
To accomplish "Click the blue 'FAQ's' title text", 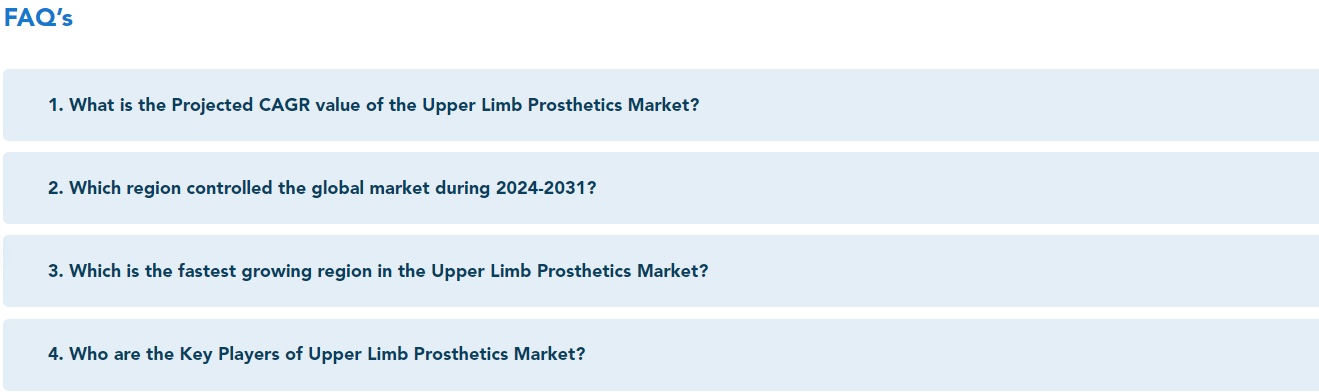I will pyautogui.click(x=39, y=18).
